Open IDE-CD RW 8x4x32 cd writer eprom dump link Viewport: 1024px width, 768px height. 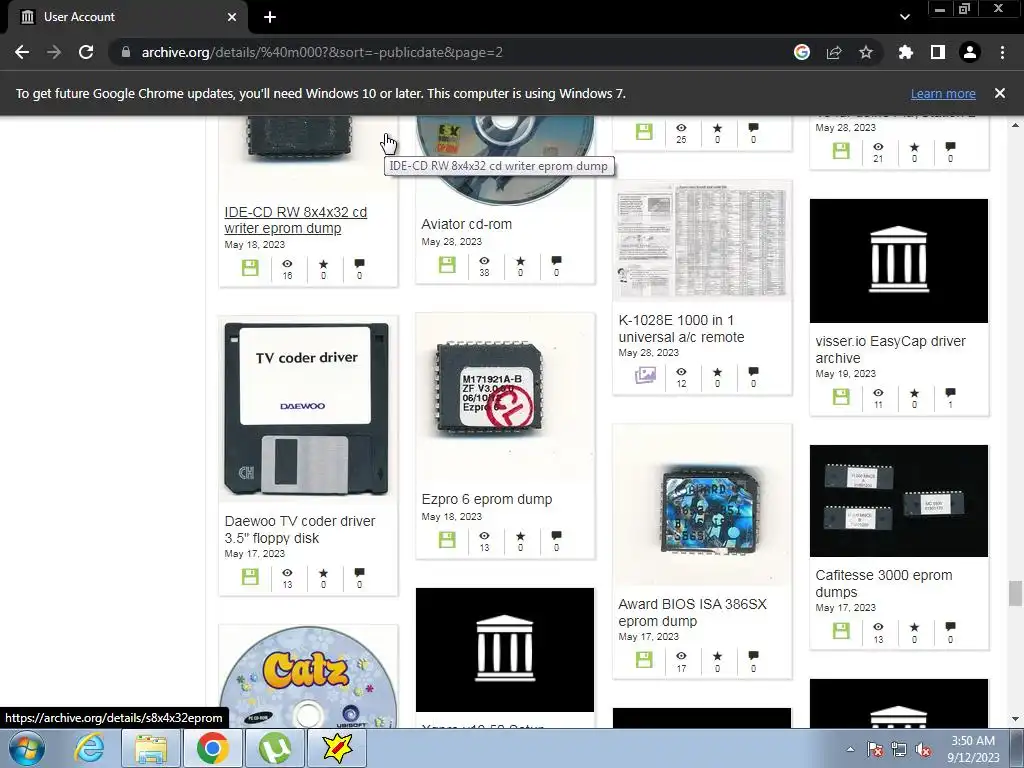(296, 220)
